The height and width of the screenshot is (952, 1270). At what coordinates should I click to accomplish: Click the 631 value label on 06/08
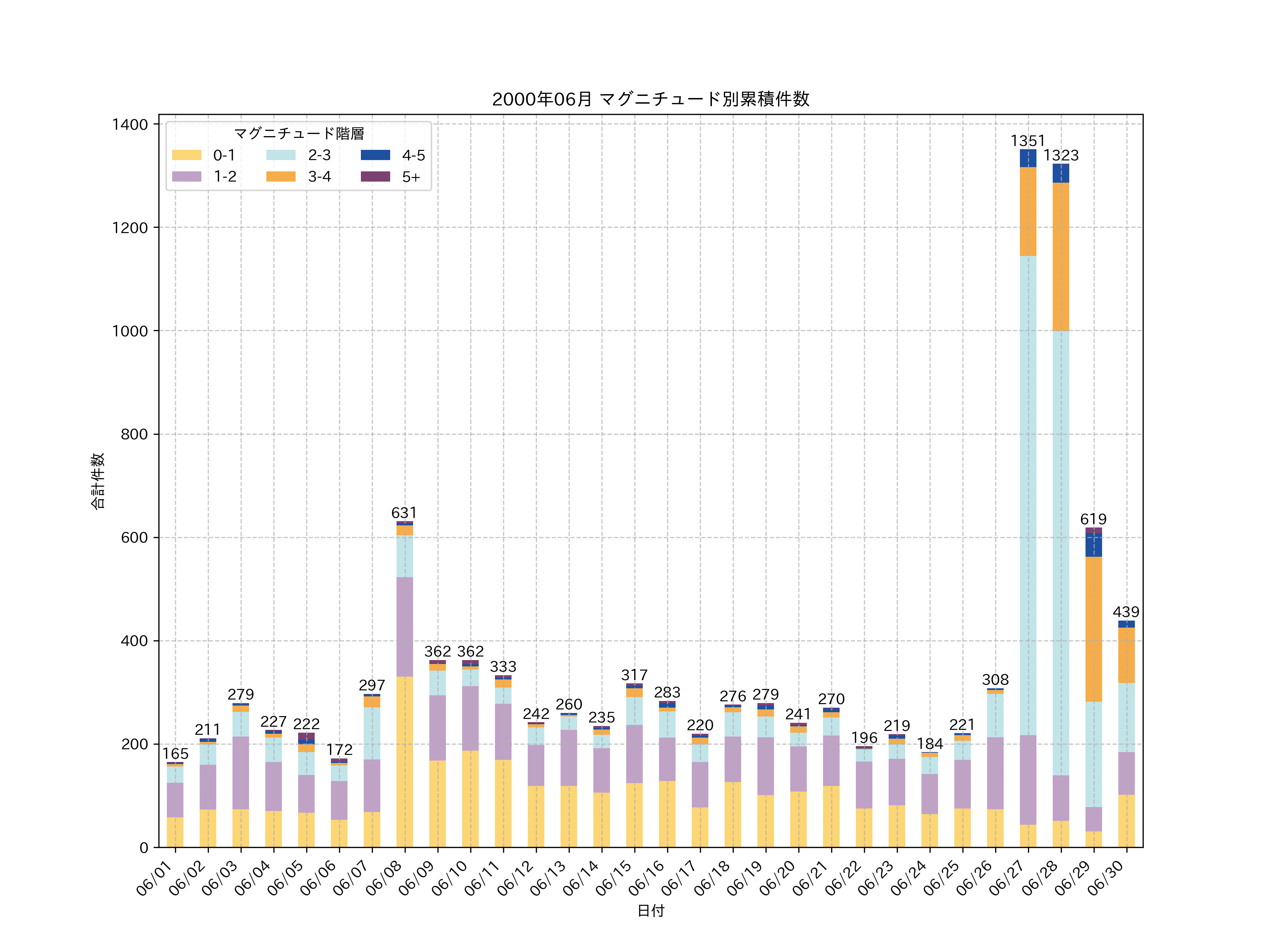tap(404, 512)
